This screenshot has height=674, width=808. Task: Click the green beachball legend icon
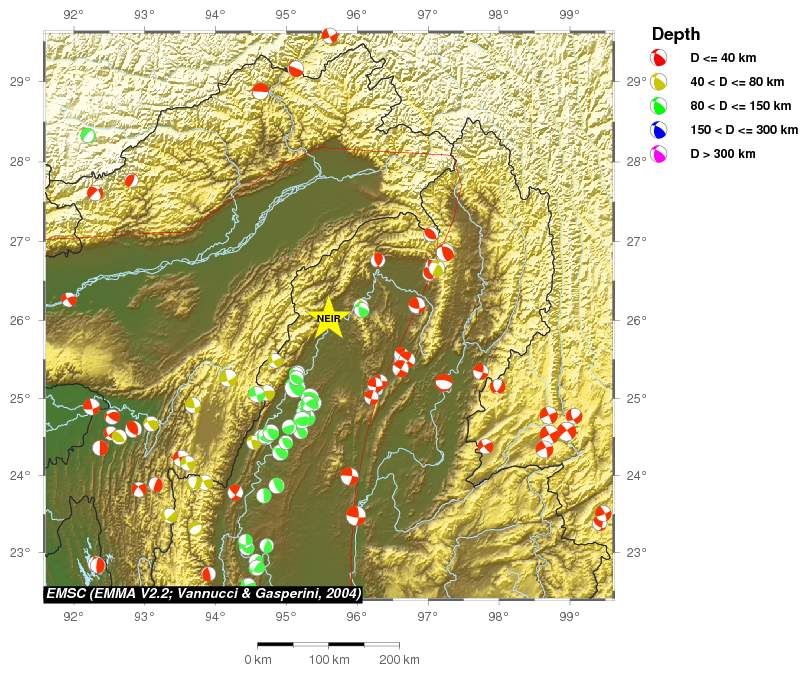(x=659, y=105)
